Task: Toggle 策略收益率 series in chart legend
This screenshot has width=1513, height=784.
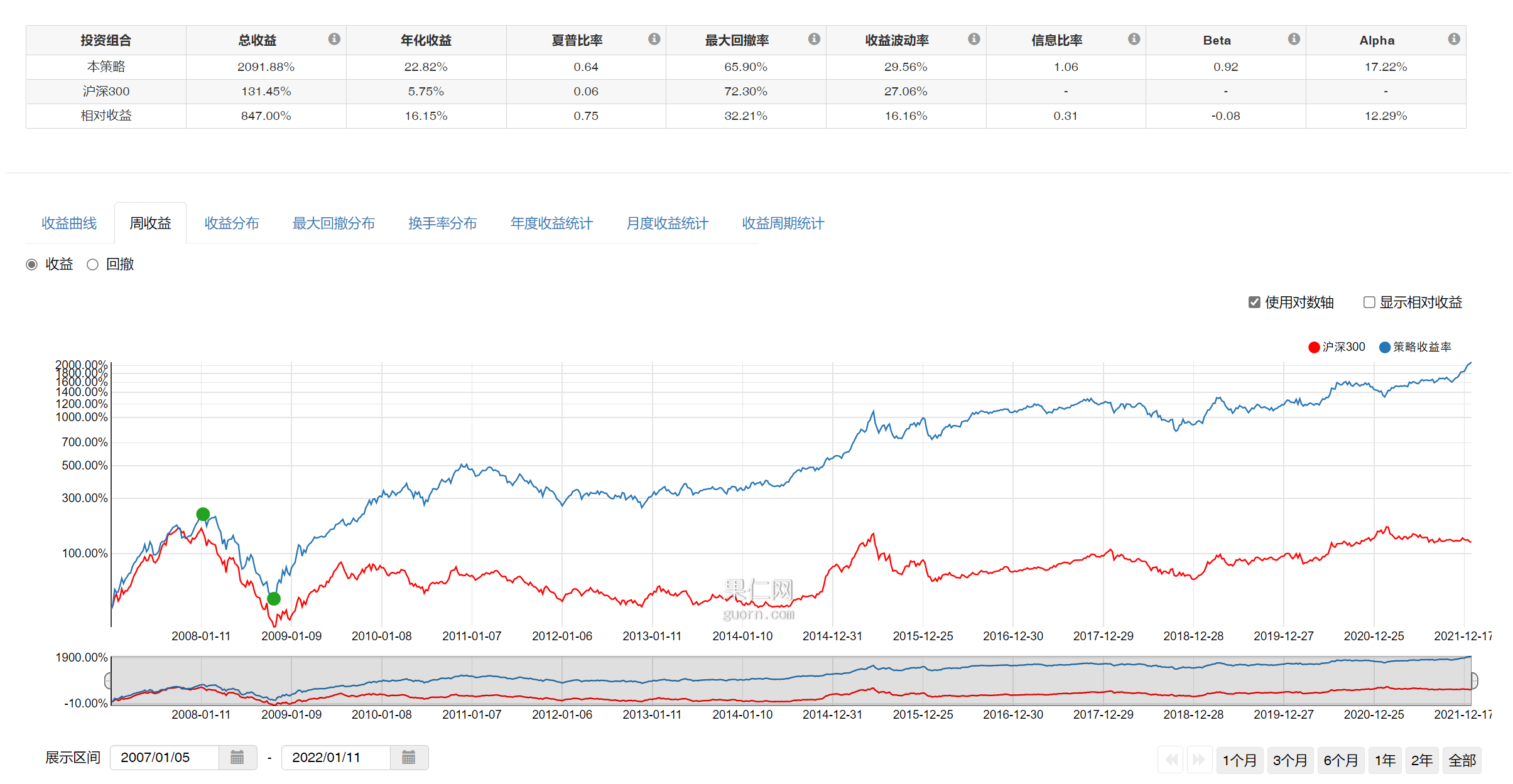Action: click(1415, 347)
